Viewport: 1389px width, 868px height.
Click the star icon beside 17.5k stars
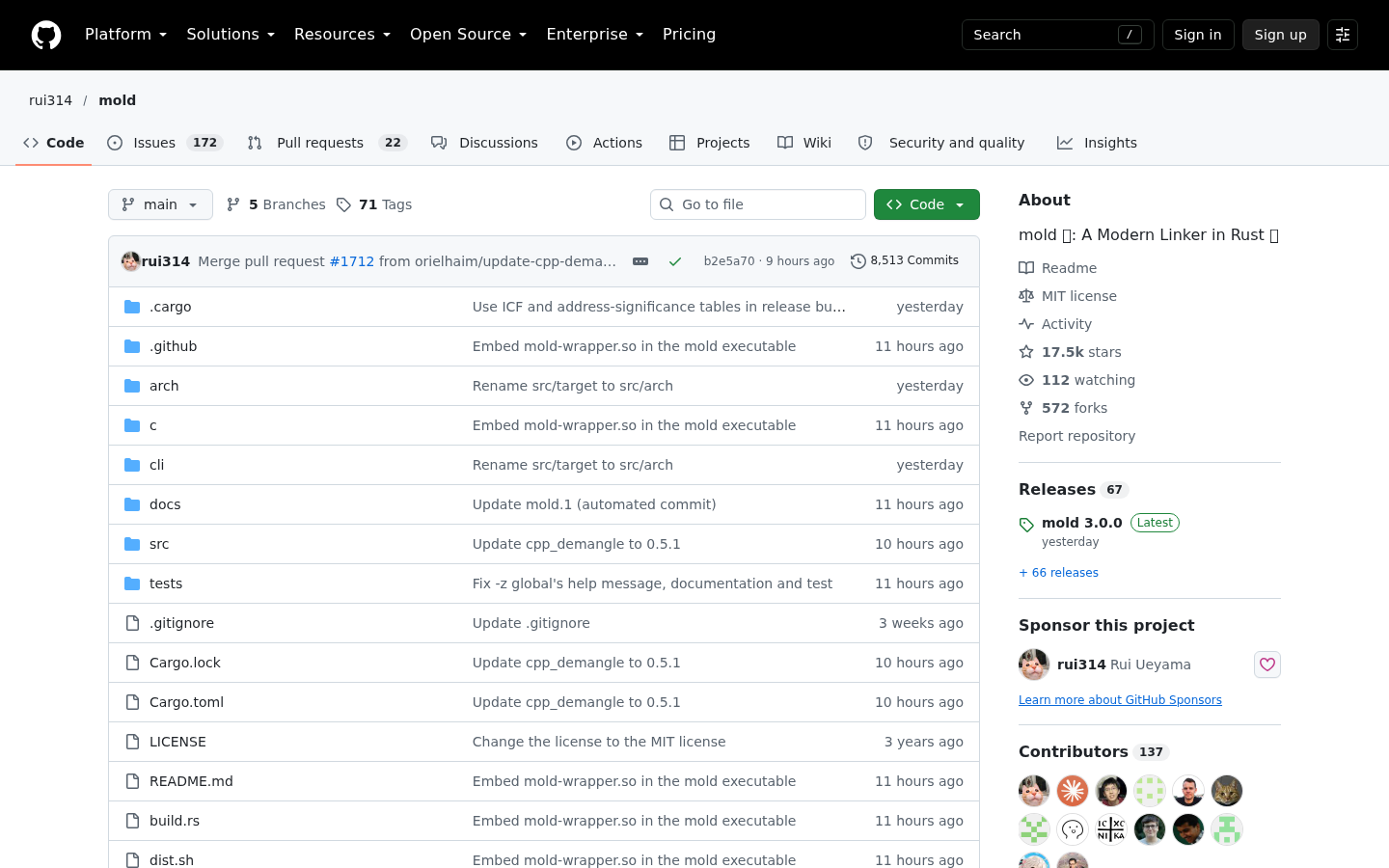[1026, 352]
